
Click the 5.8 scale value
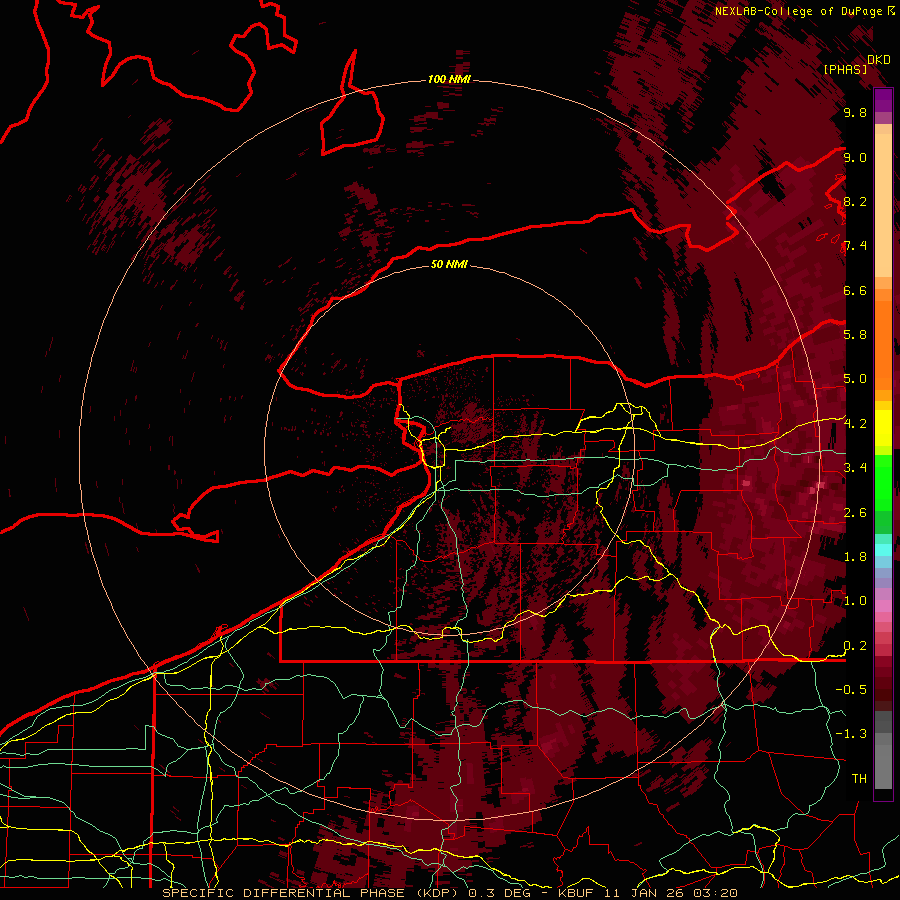click(x=855, y=335)
